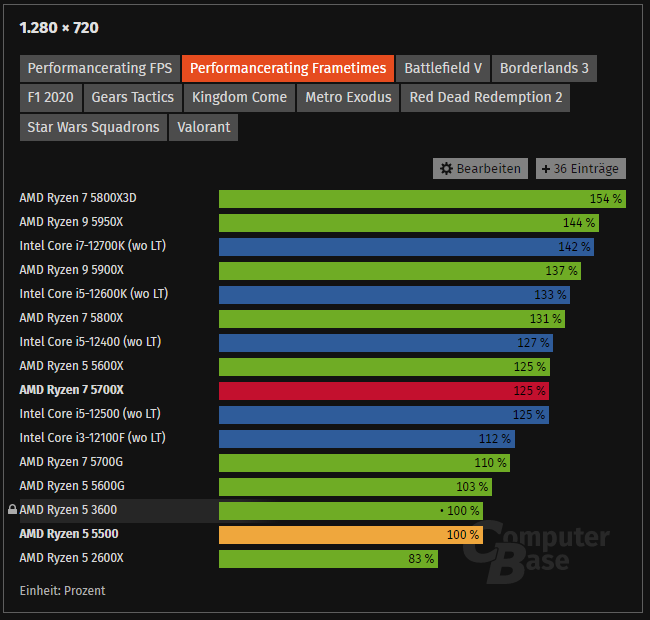650x620 pixels.
Task: Click the AMD Ryzen 9 5950X label
Action: [71, 222]
